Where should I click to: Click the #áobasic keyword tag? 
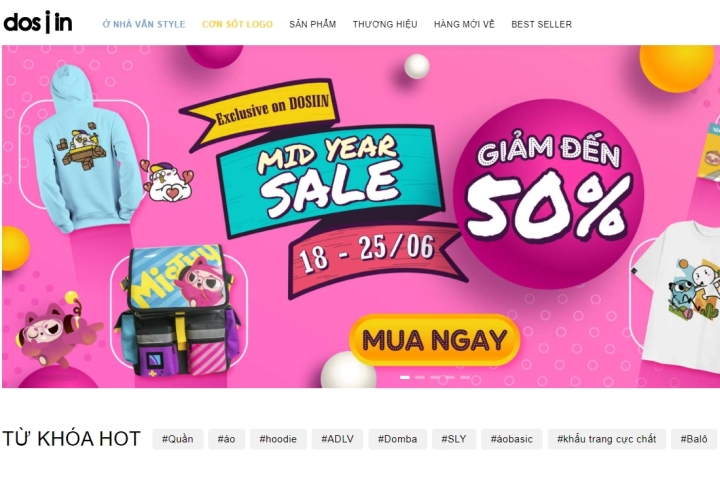[x=512, y=439]
